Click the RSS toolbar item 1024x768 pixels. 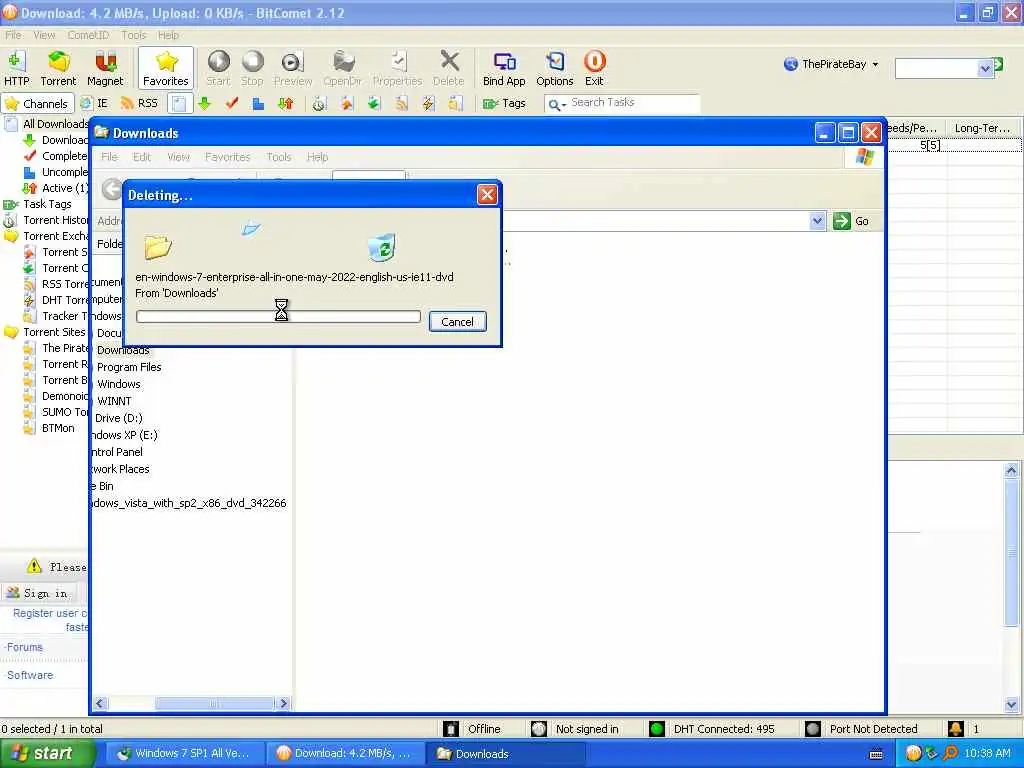coord(139,103)
